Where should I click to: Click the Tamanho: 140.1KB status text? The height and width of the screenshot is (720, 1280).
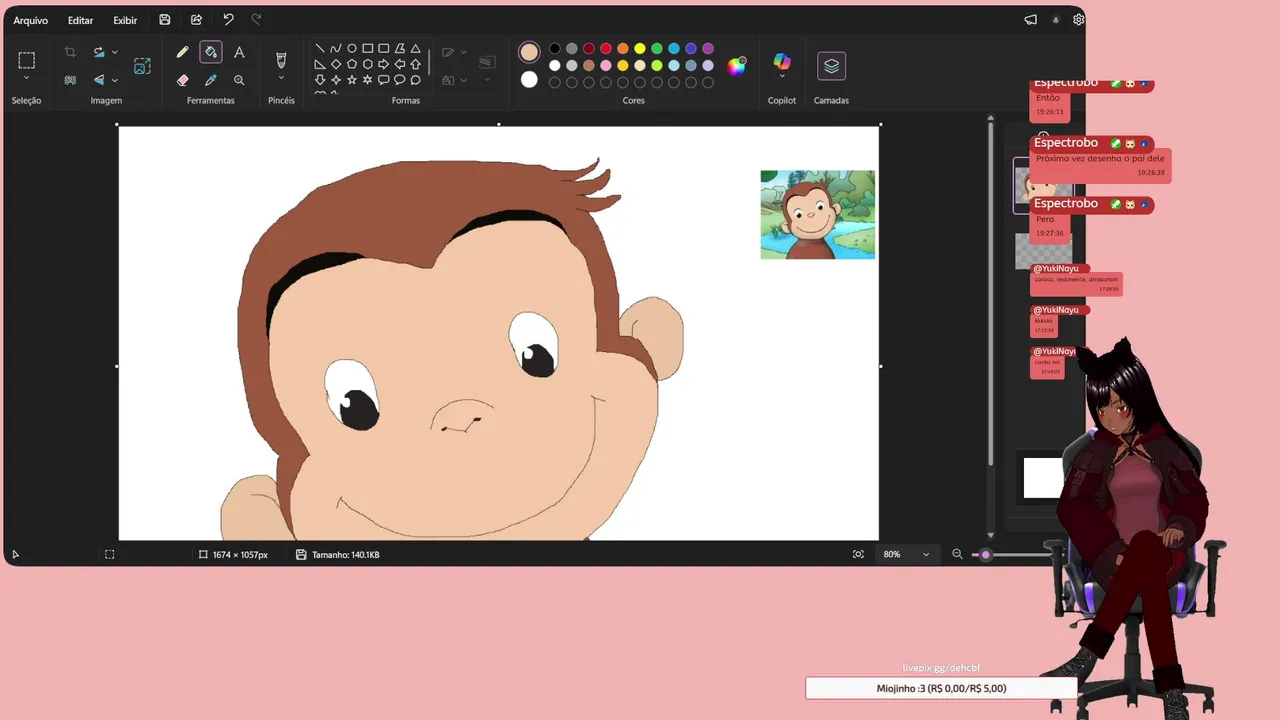345,554
